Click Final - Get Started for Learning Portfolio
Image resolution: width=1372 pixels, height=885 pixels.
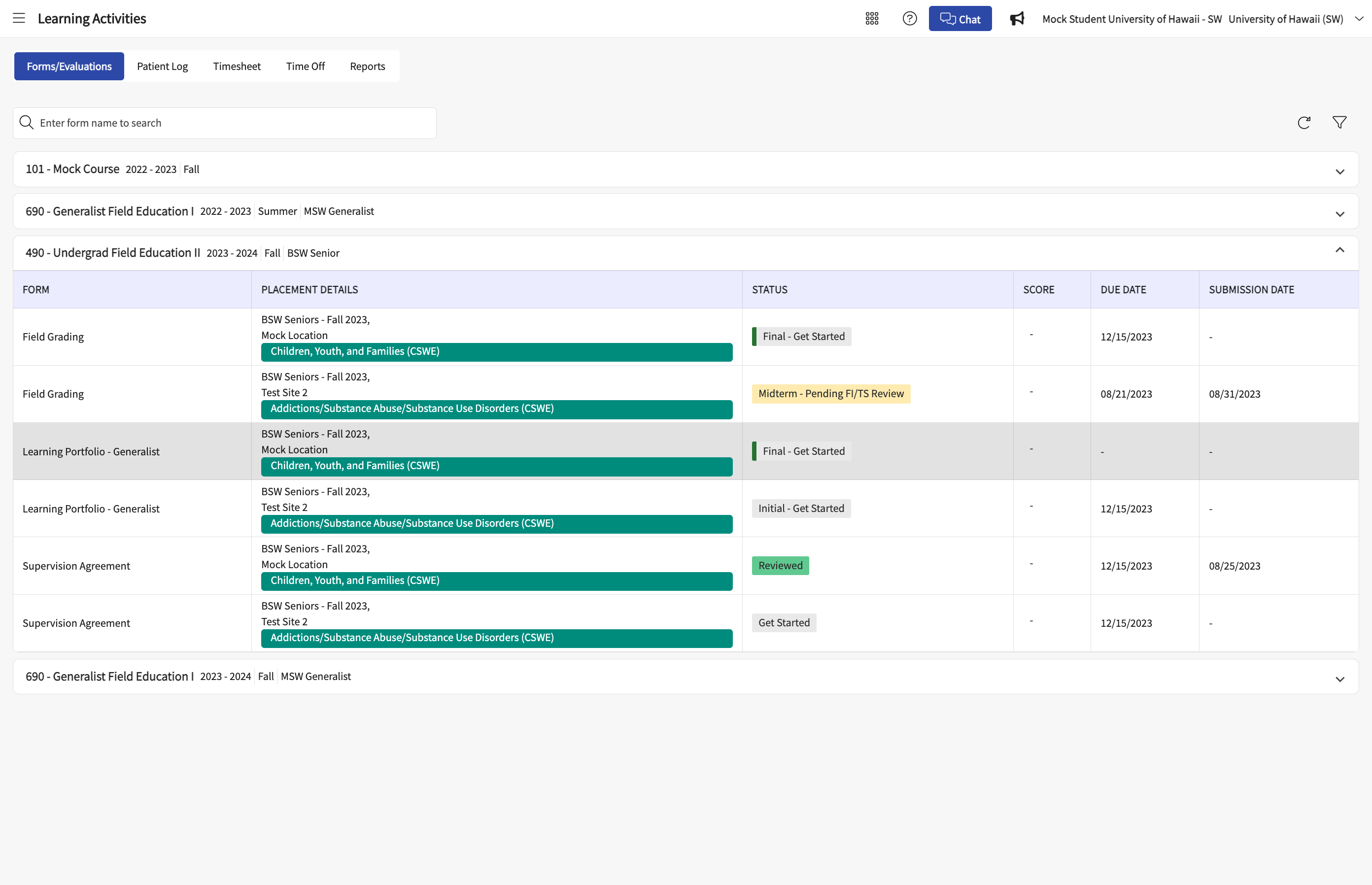coord(801,451)
